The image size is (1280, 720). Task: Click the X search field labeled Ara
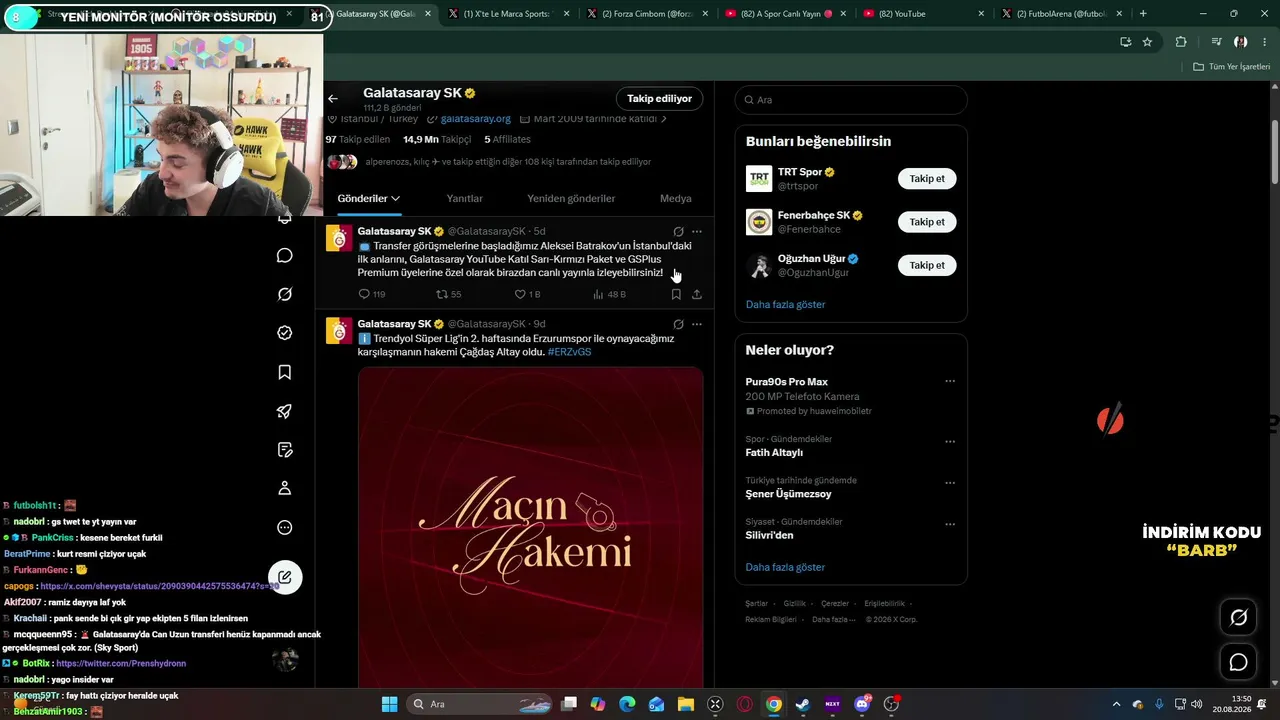point(851,100)
